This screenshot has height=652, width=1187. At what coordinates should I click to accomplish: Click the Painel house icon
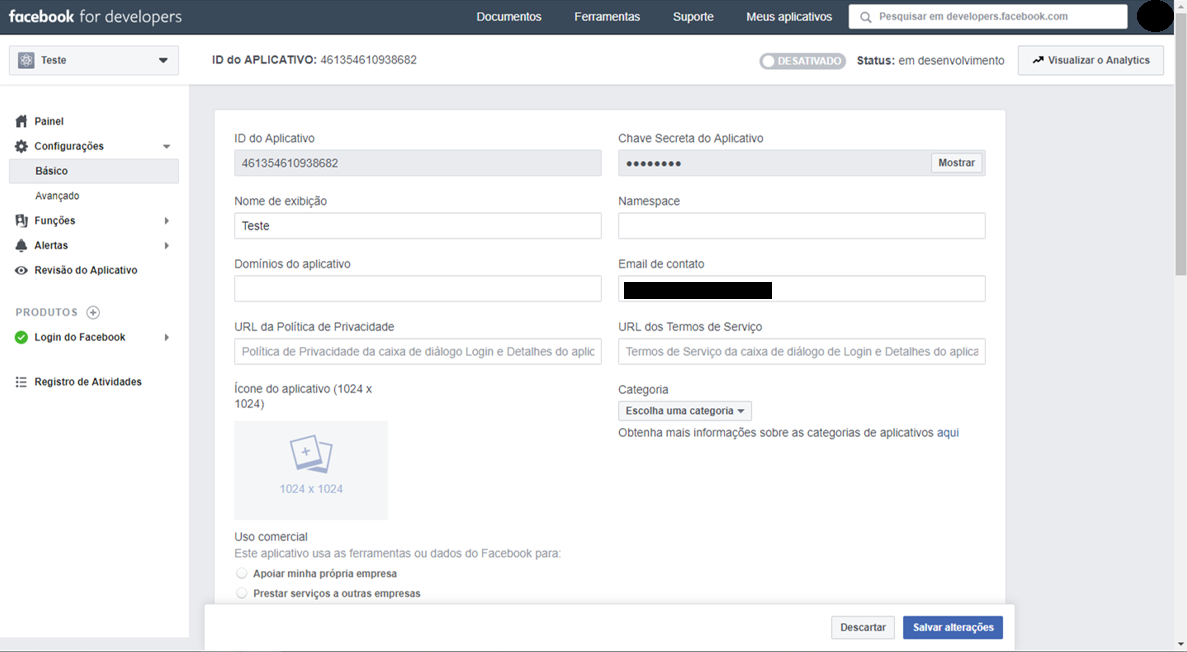click(x=21, y=121)
